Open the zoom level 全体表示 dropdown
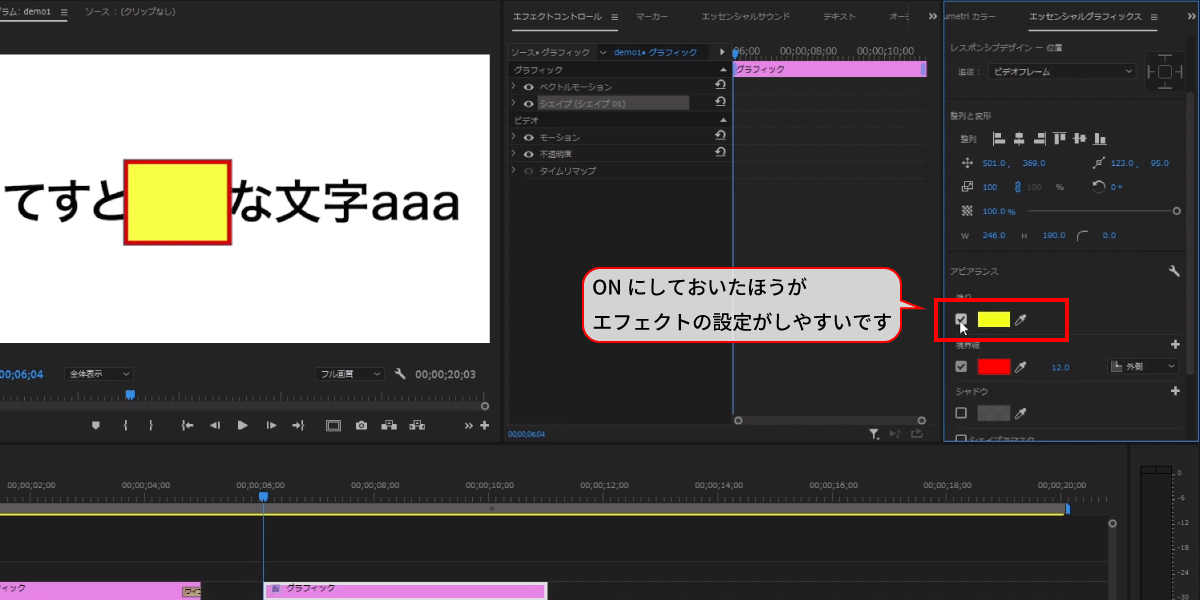This screenshot has width=1200, height=600. pos(99,373)
